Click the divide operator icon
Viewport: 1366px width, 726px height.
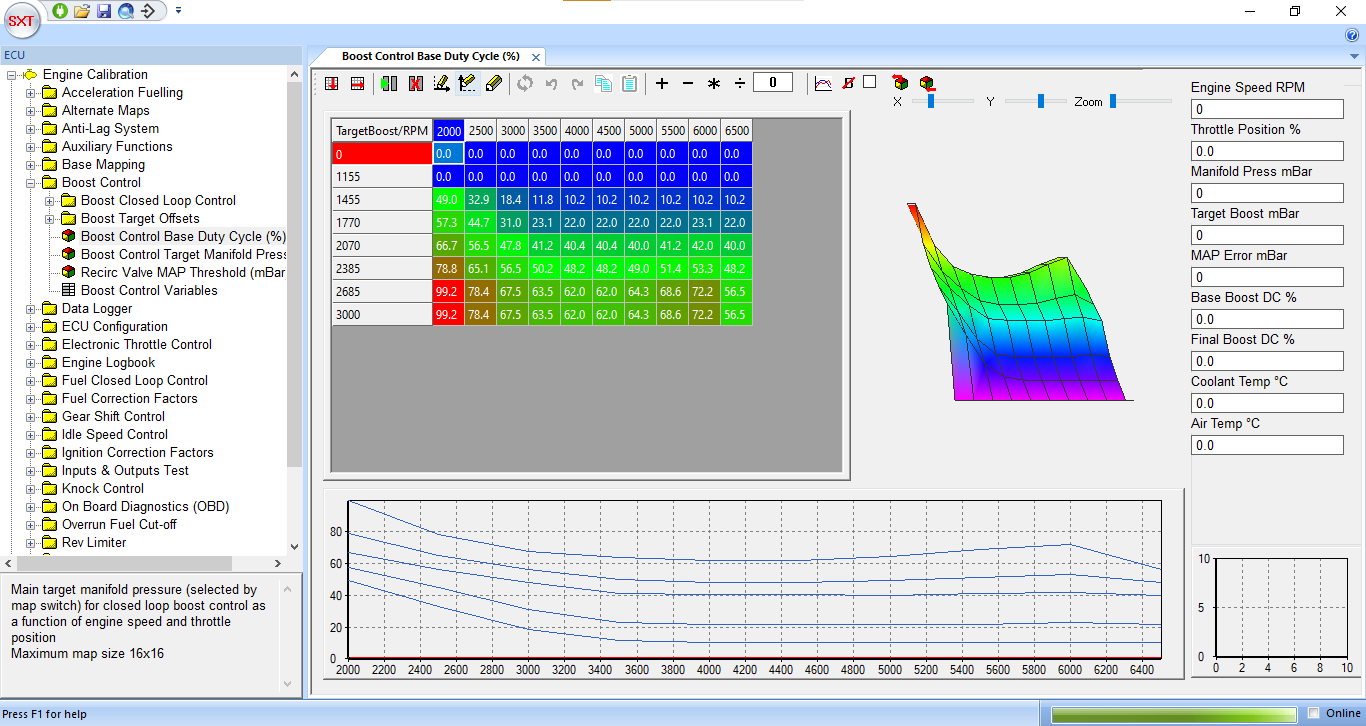[740, 84]
